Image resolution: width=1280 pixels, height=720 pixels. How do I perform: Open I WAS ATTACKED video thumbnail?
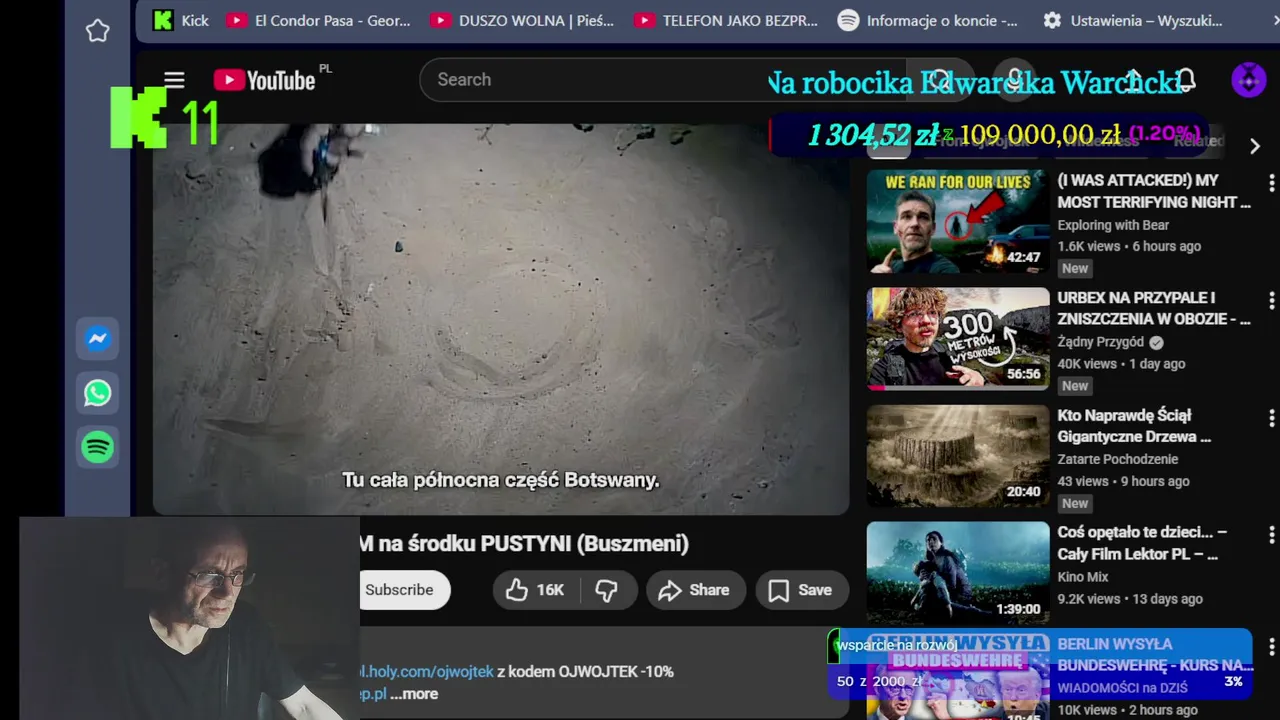tap(958, 221)
